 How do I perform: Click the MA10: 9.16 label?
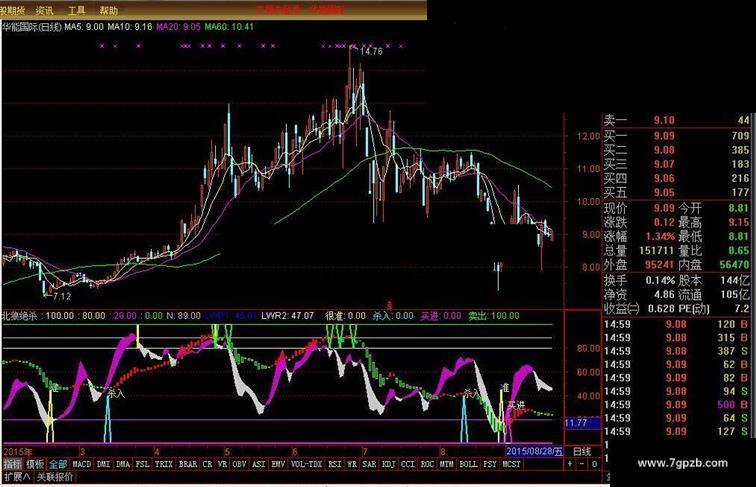[130, 27]
